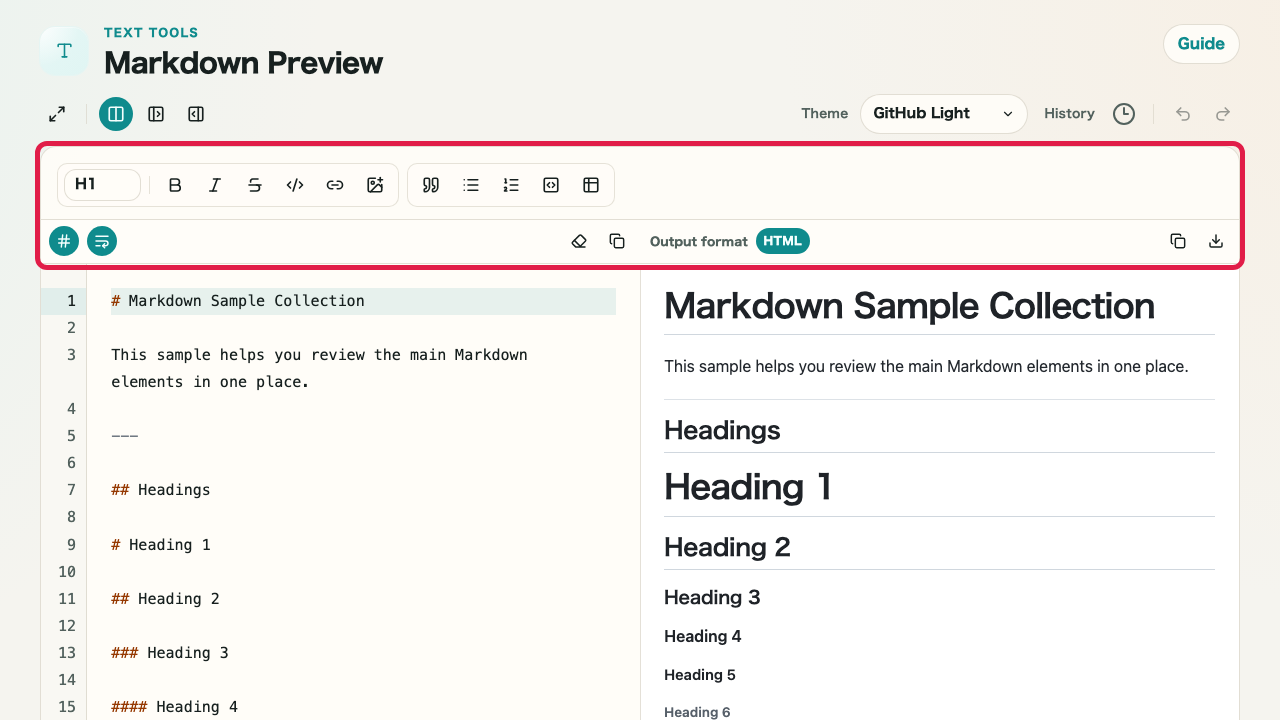Insert inline code
Image resolution: width=1280 pixels, height=720 pixels.
pos(295,185)
